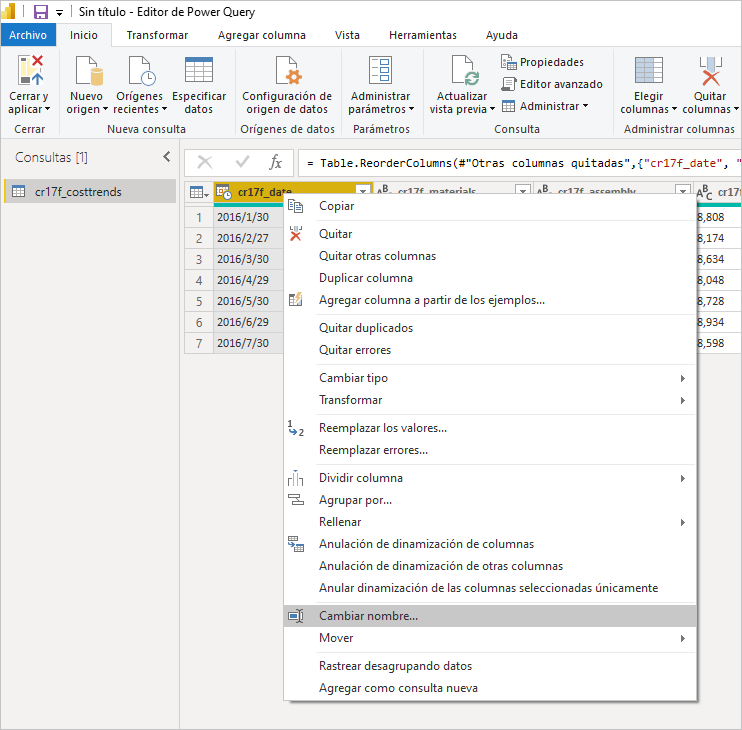The image size is (742, 730).
Task: Click the Copiar icon in context menu
Action: 295,206
